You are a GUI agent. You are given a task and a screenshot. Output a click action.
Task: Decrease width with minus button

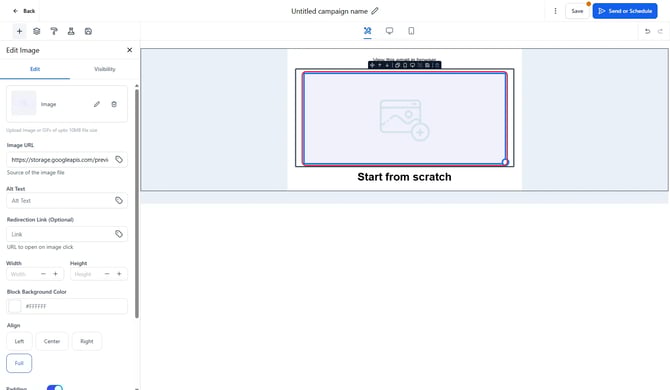click(x=43, y=274)
